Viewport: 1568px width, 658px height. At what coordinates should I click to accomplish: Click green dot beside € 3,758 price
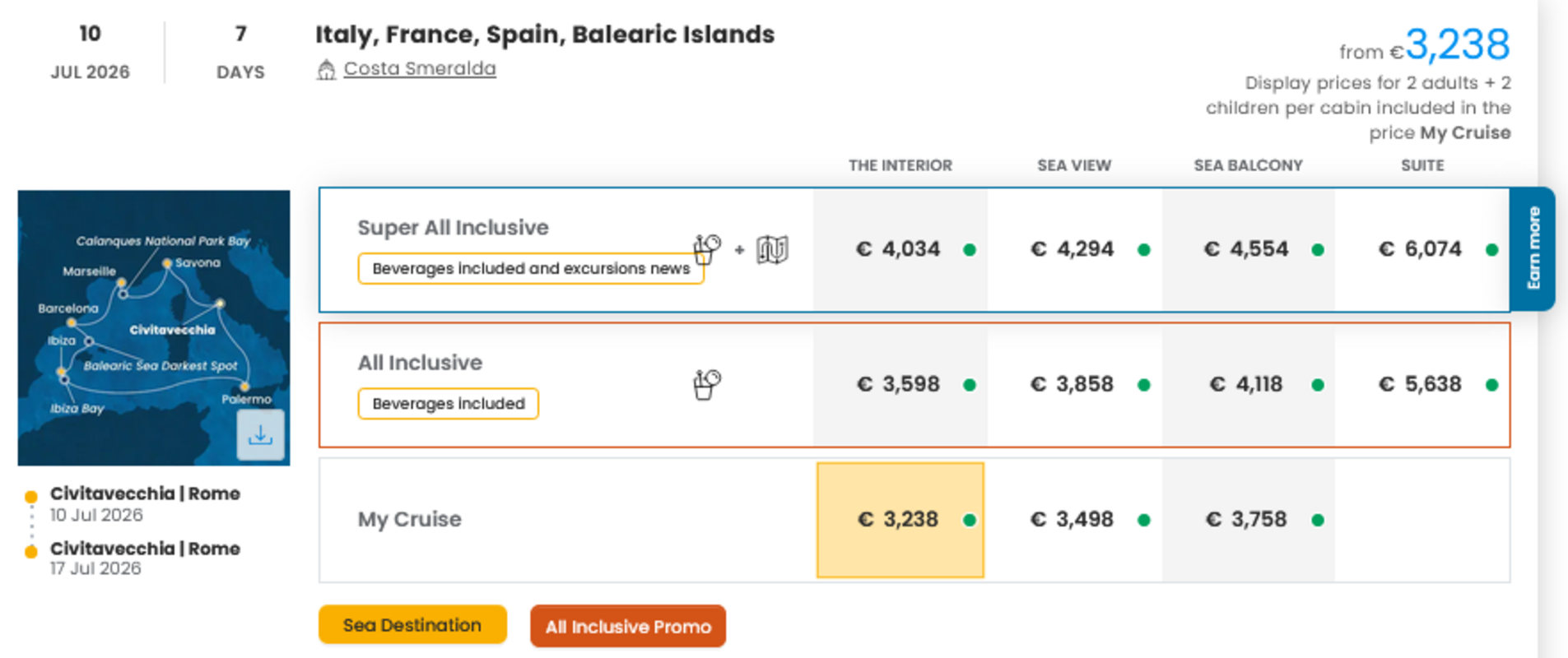(1318, 520)
